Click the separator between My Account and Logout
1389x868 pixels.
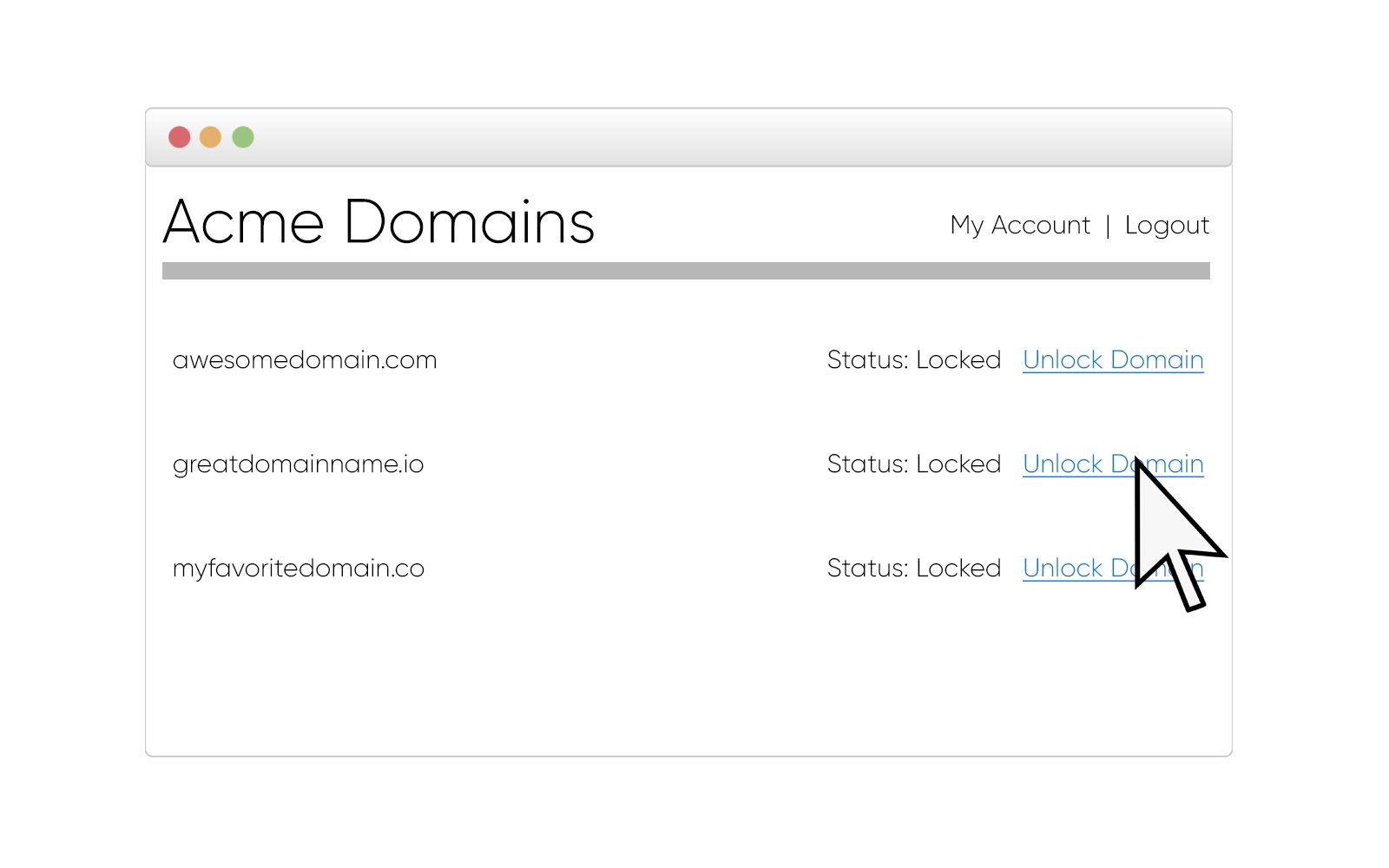[1108, 226]
